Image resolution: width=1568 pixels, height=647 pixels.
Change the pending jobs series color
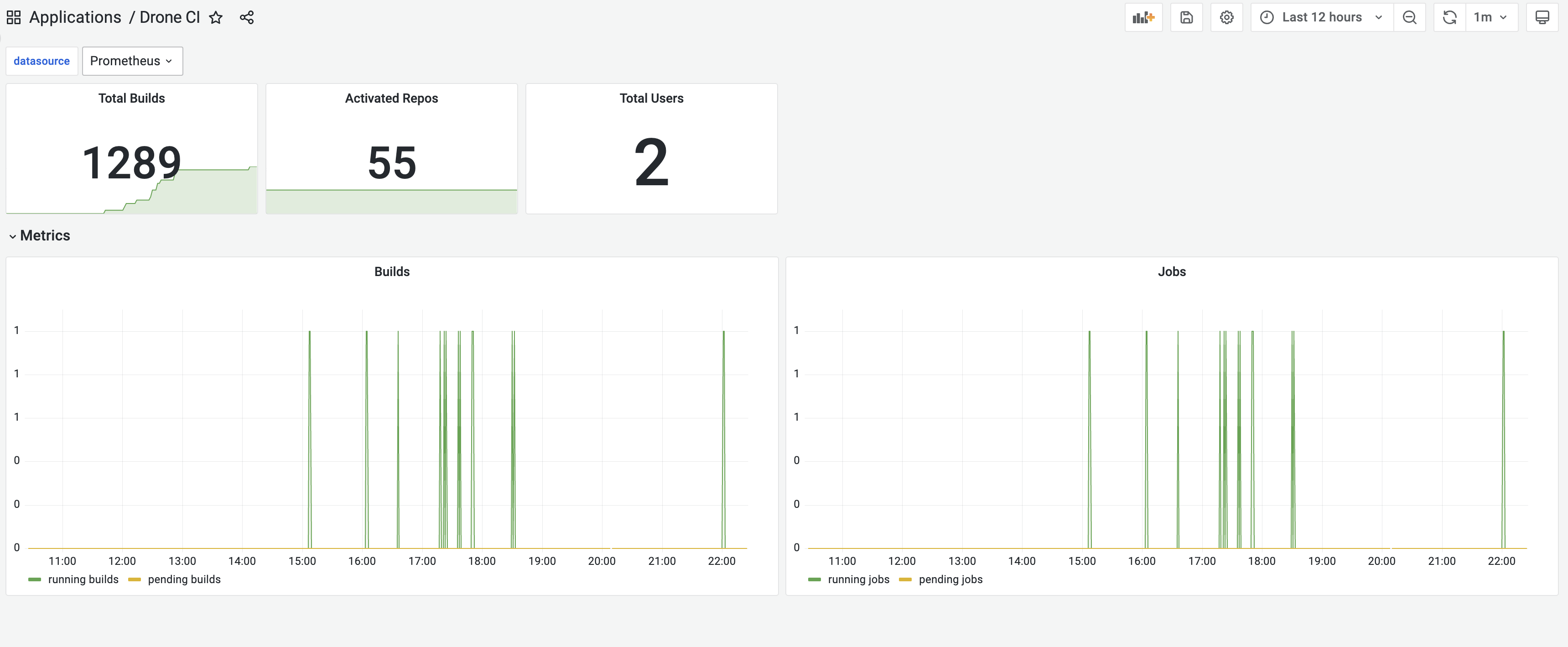[x=905, y=579]
